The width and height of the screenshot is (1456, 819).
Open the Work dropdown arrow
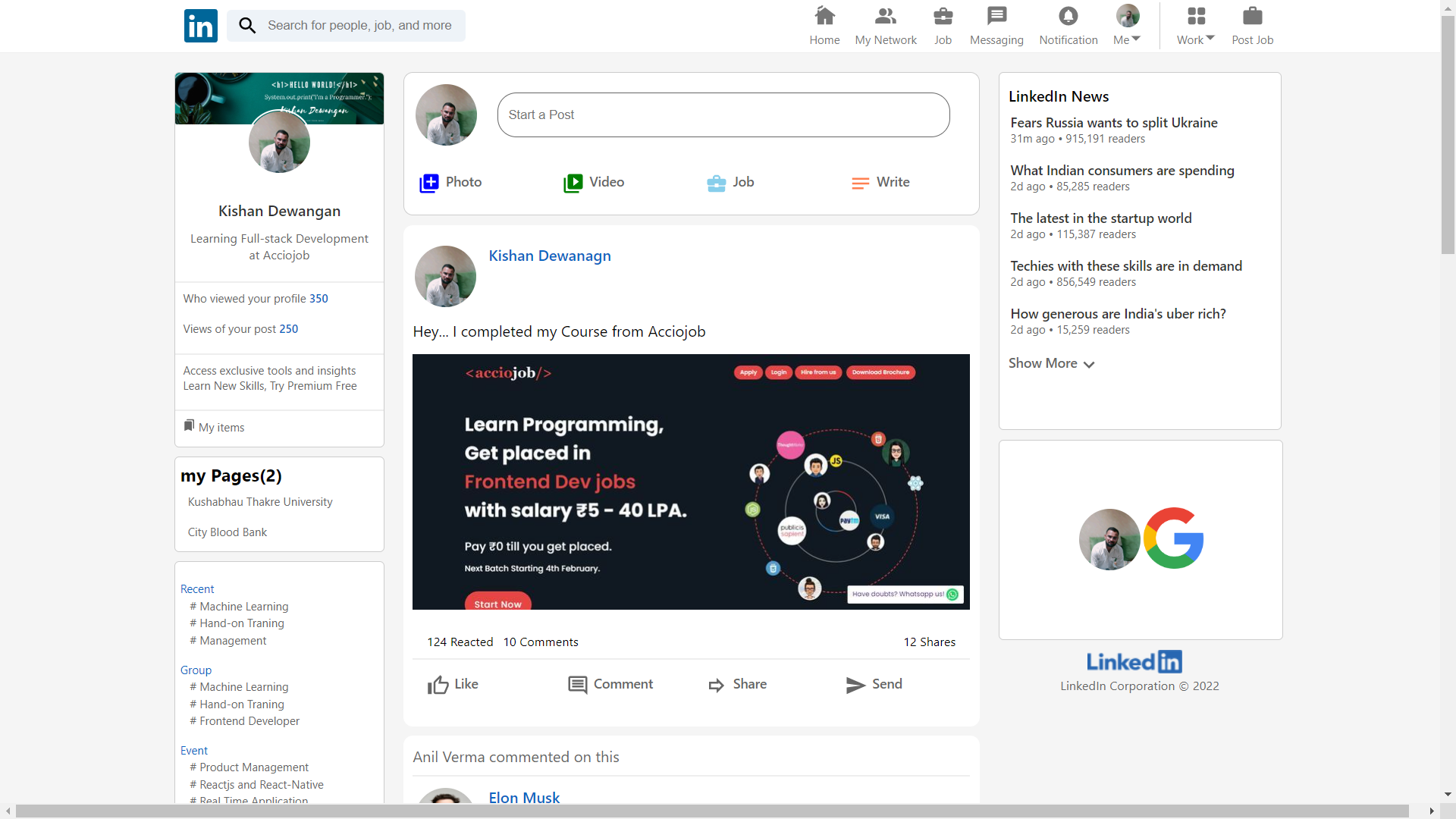click(1210, 38)
